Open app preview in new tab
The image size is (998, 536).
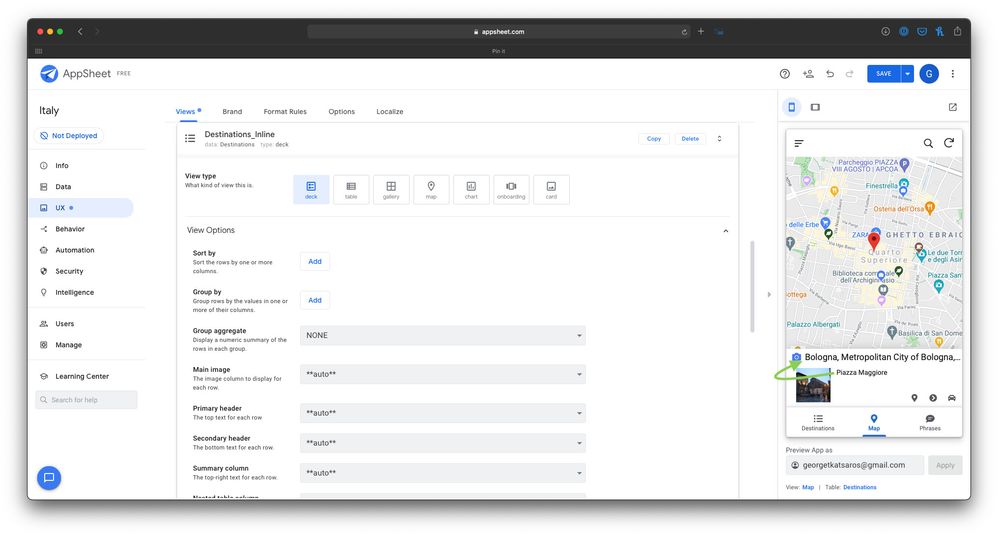[953, 107]
